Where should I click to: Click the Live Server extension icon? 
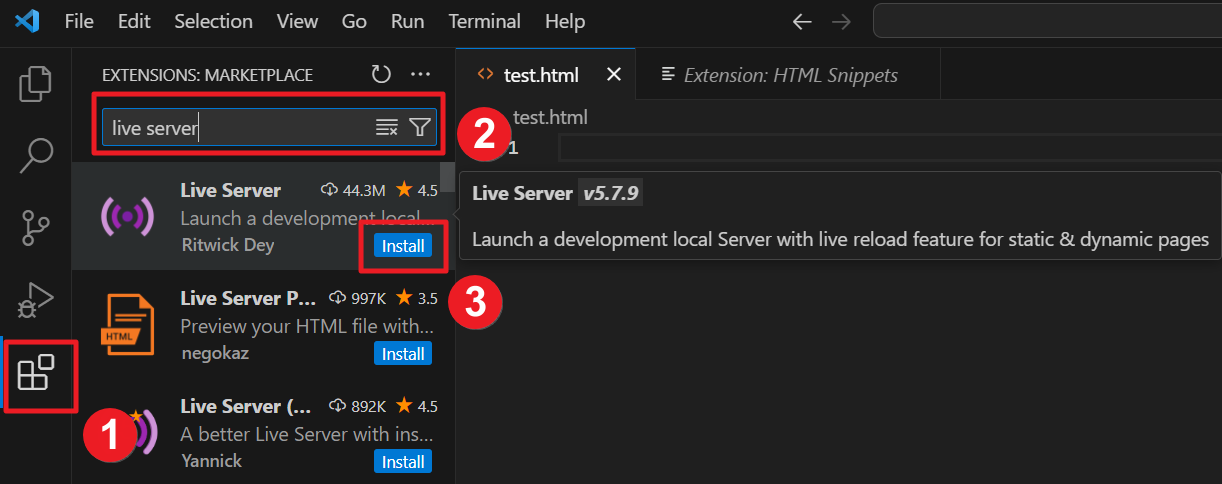(x=129, y=217)
